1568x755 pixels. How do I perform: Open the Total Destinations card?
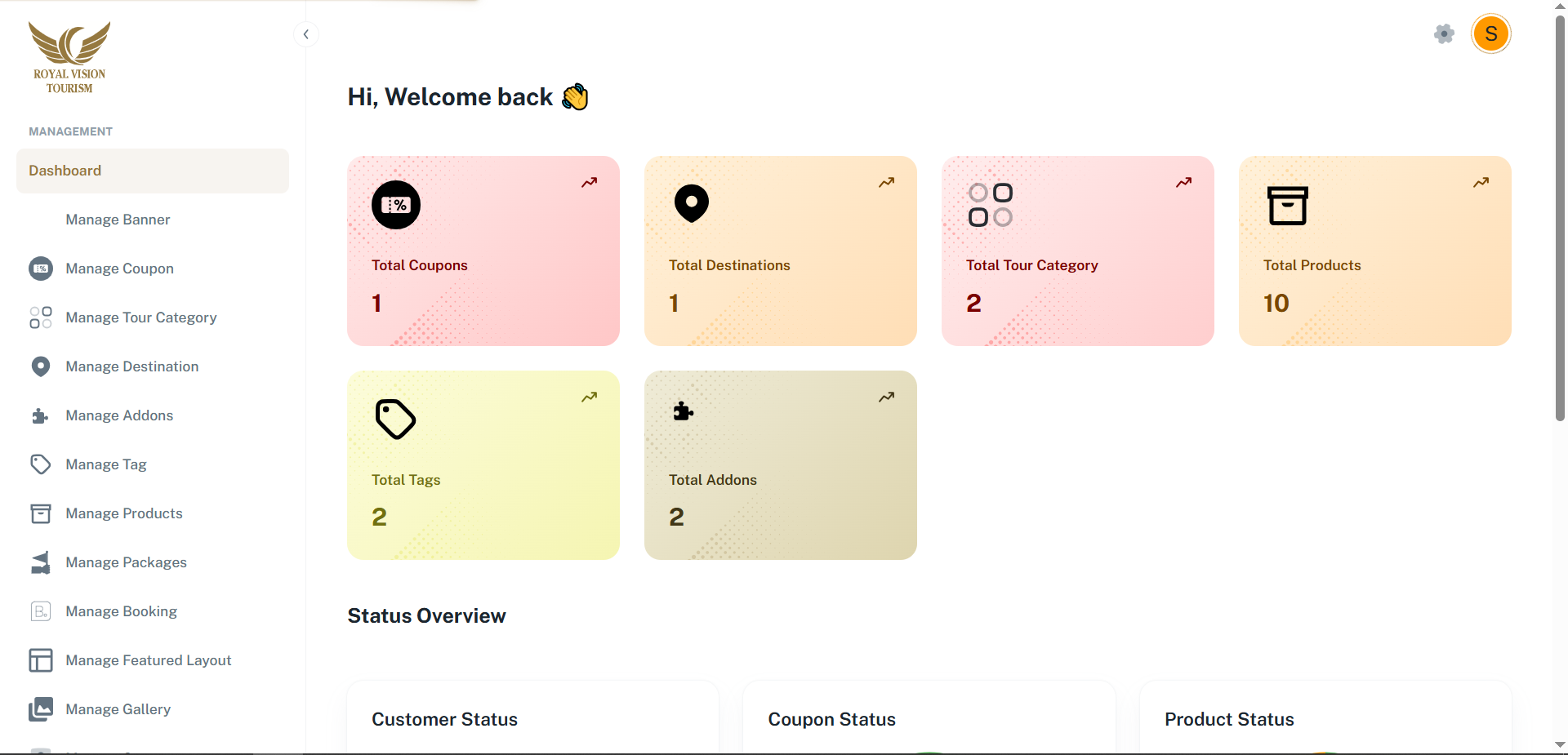[780, 251]
